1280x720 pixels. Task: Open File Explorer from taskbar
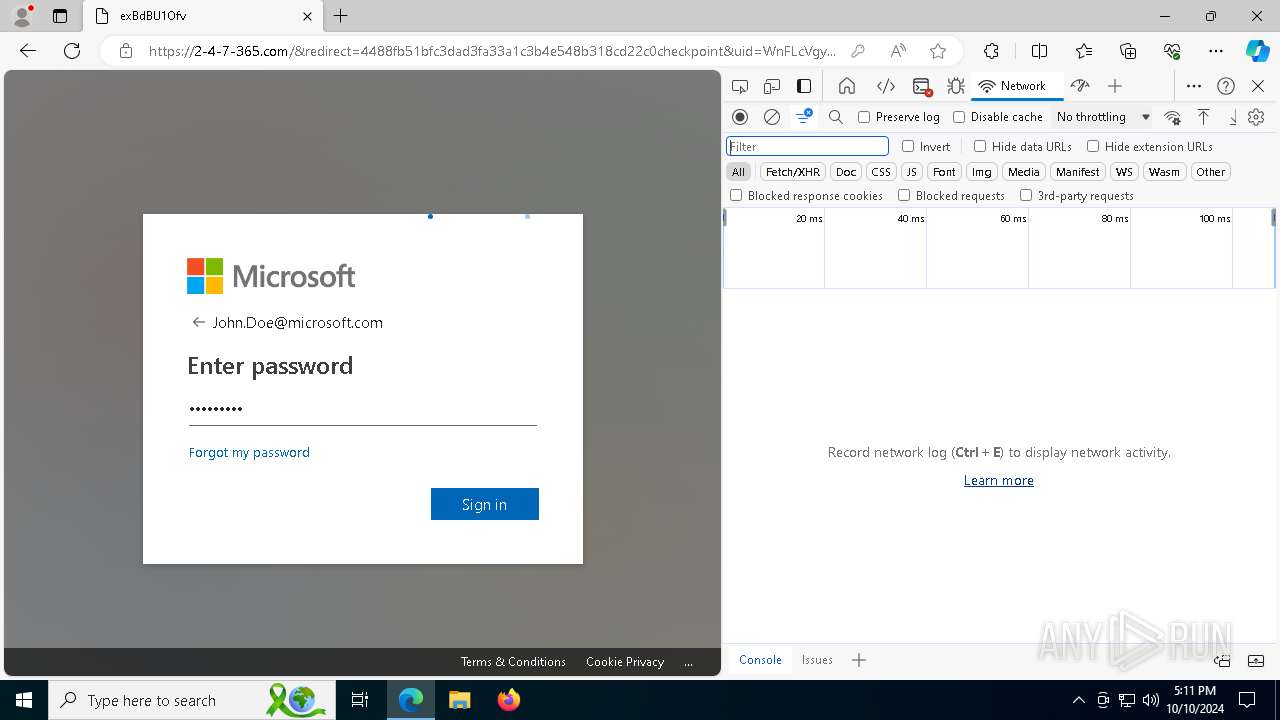tap(459, 700)
